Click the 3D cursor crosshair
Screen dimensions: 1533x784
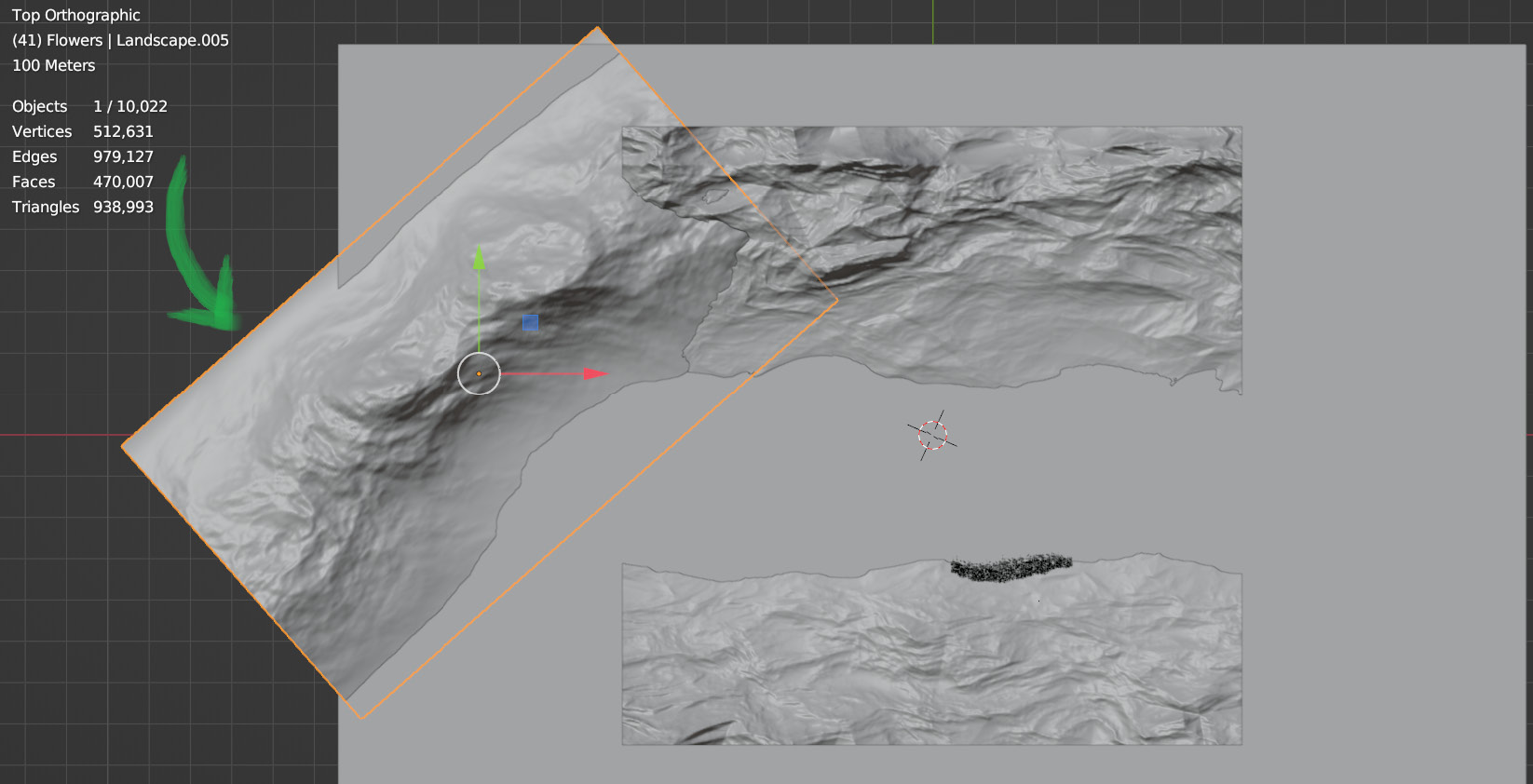pyautogui.click(x=932, y=435)
